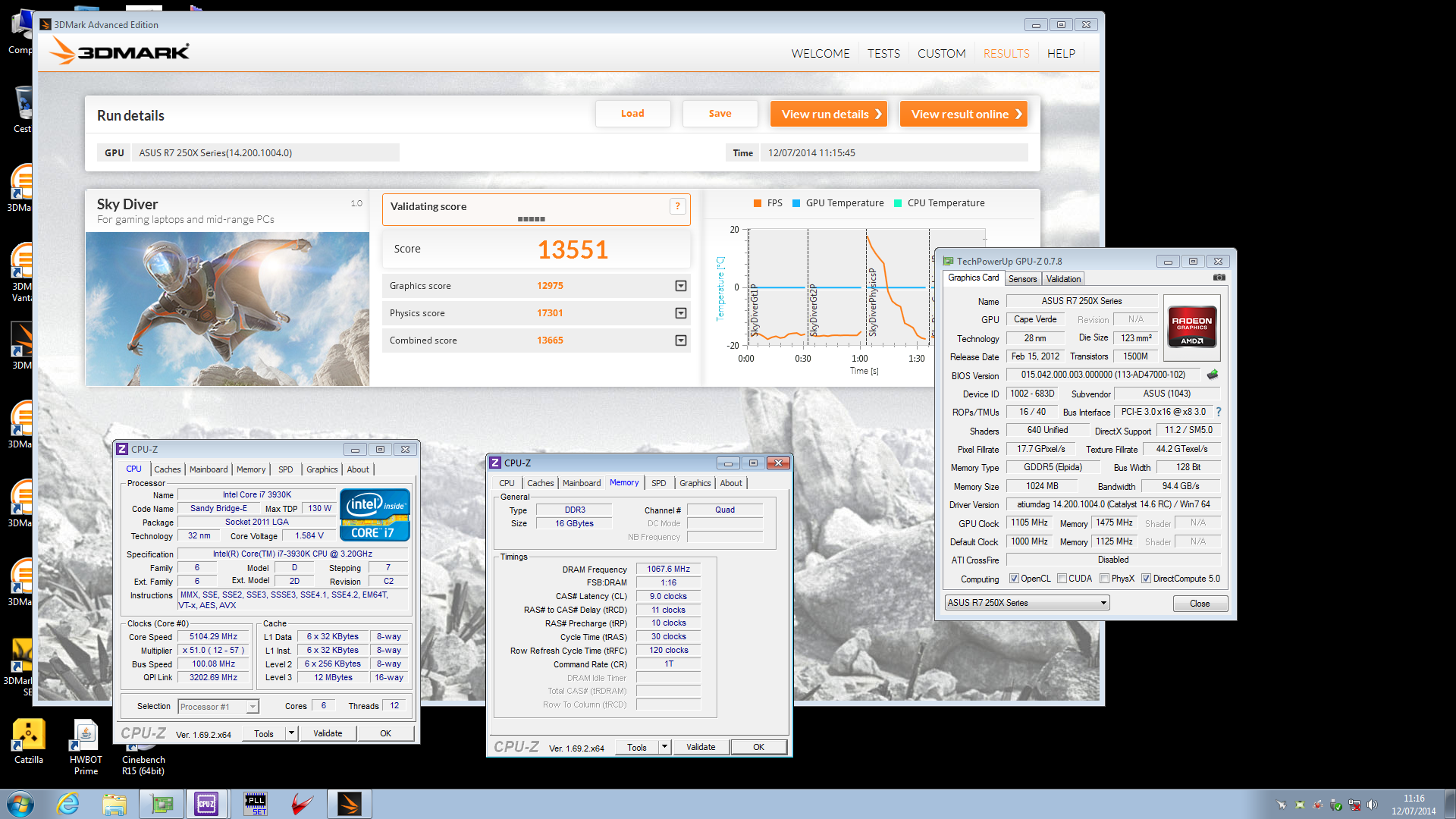Expand the Physics score details
This screenshot has width=1456, height=819.
(x=681, y=313)
